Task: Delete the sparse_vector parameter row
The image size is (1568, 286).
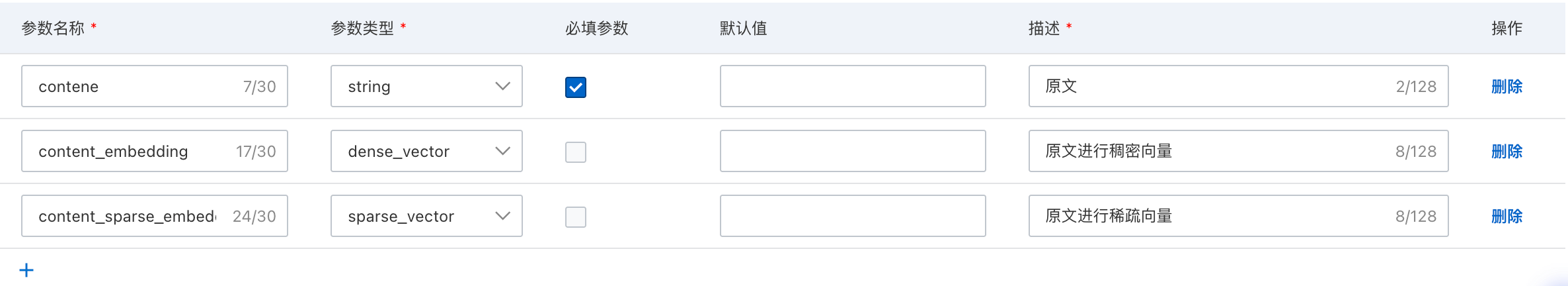Action: (x=1507, y=216)
